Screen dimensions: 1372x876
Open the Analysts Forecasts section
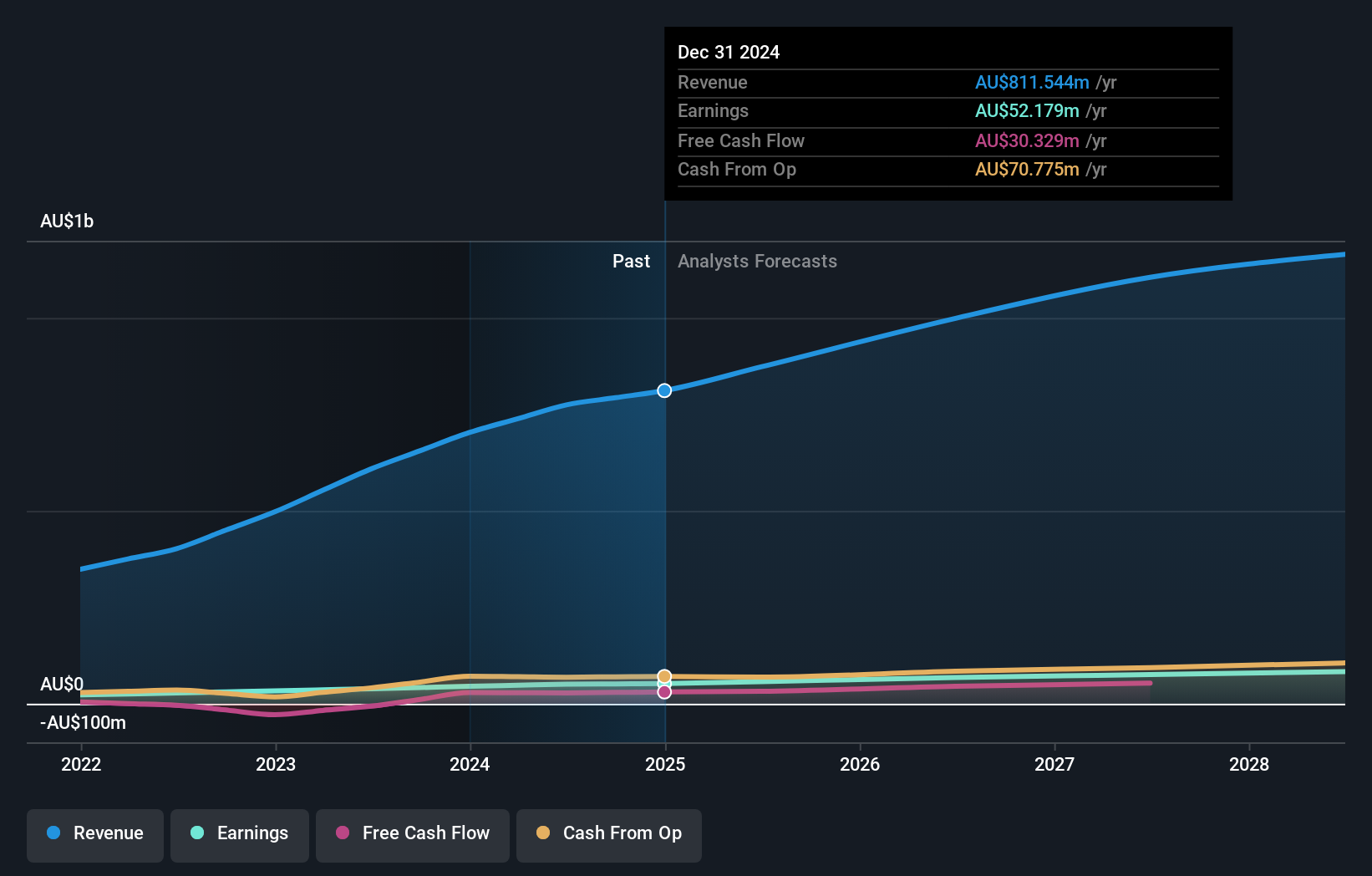point(757,261)
